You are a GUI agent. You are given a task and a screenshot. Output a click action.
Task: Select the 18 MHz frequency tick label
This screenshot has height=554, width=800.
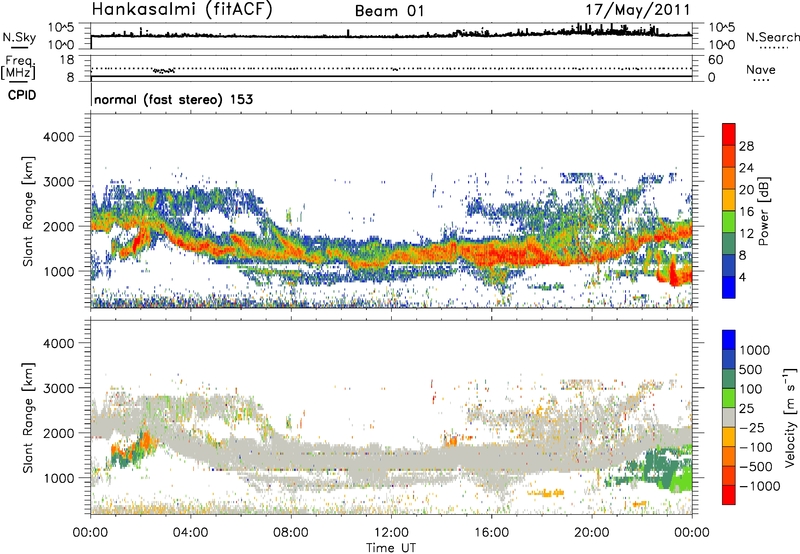click(x=67, y=60)
